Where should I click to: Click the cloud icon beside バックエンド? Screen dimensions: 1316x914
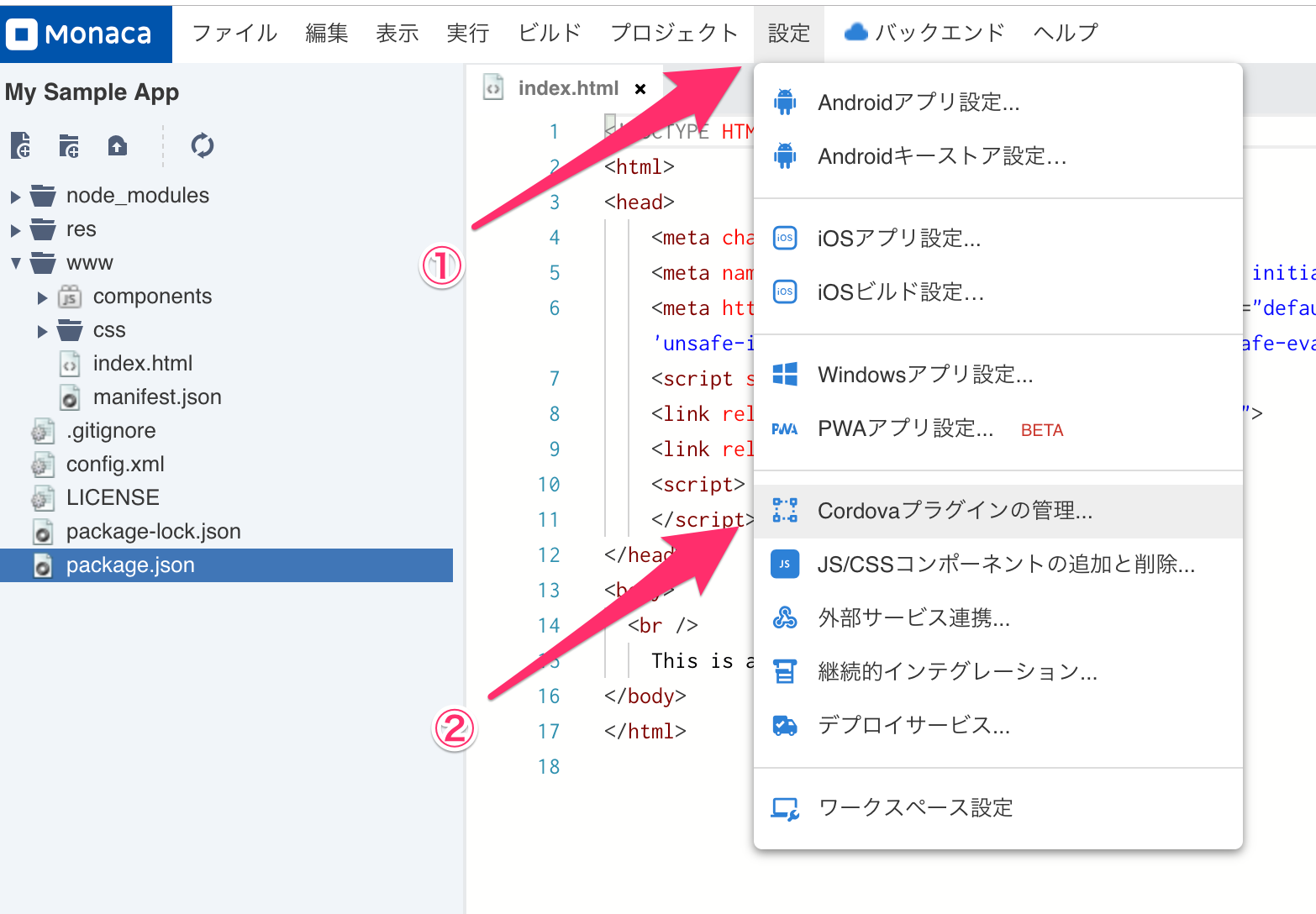(855, 32)
